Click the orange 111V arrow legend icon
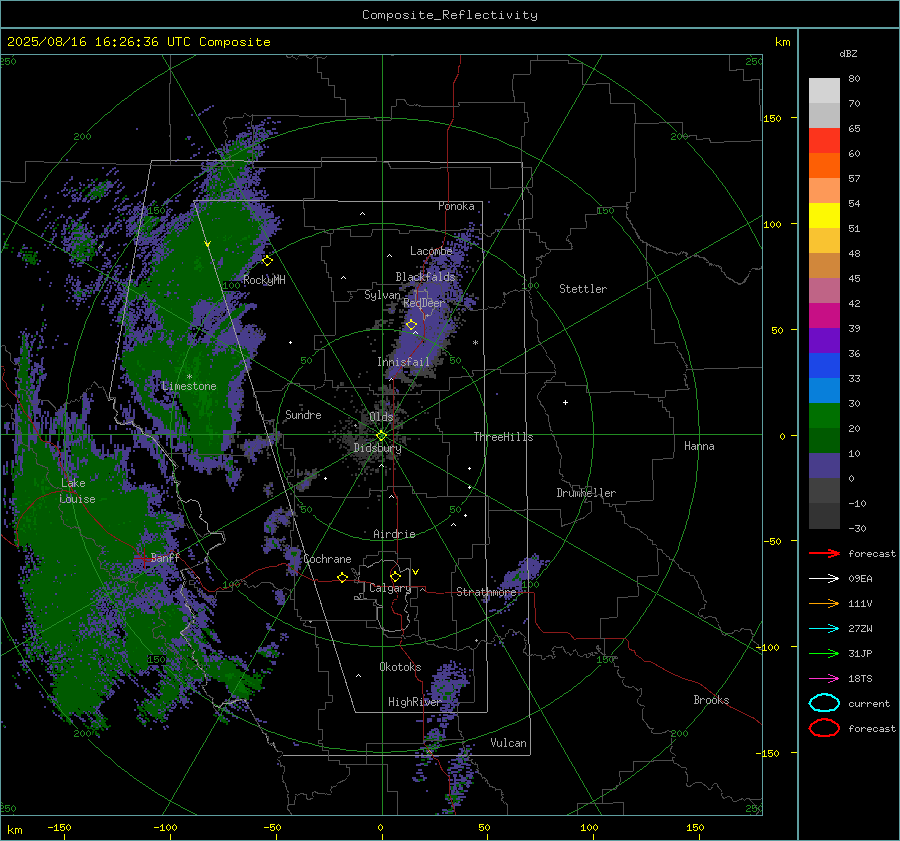Screen dimensions: 900x841 tap(824, 603)
